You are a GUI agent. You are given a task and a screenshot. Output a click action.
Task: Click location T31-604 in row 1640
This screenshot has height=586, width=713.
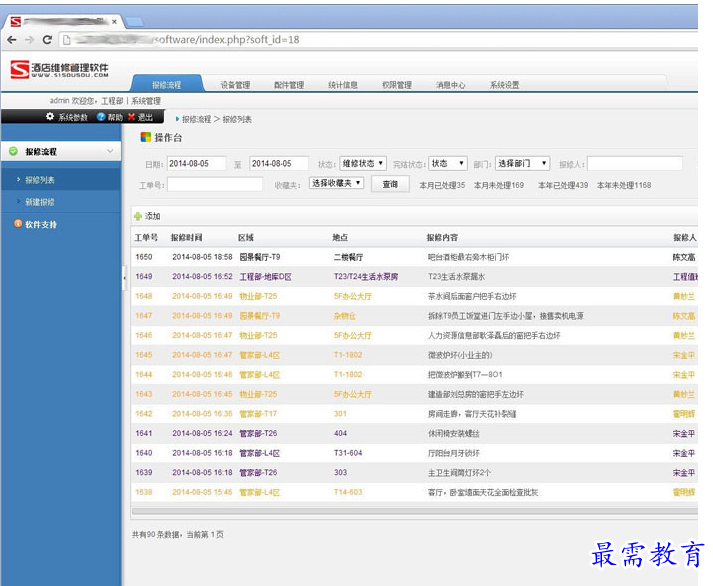(x=348, y=453)
